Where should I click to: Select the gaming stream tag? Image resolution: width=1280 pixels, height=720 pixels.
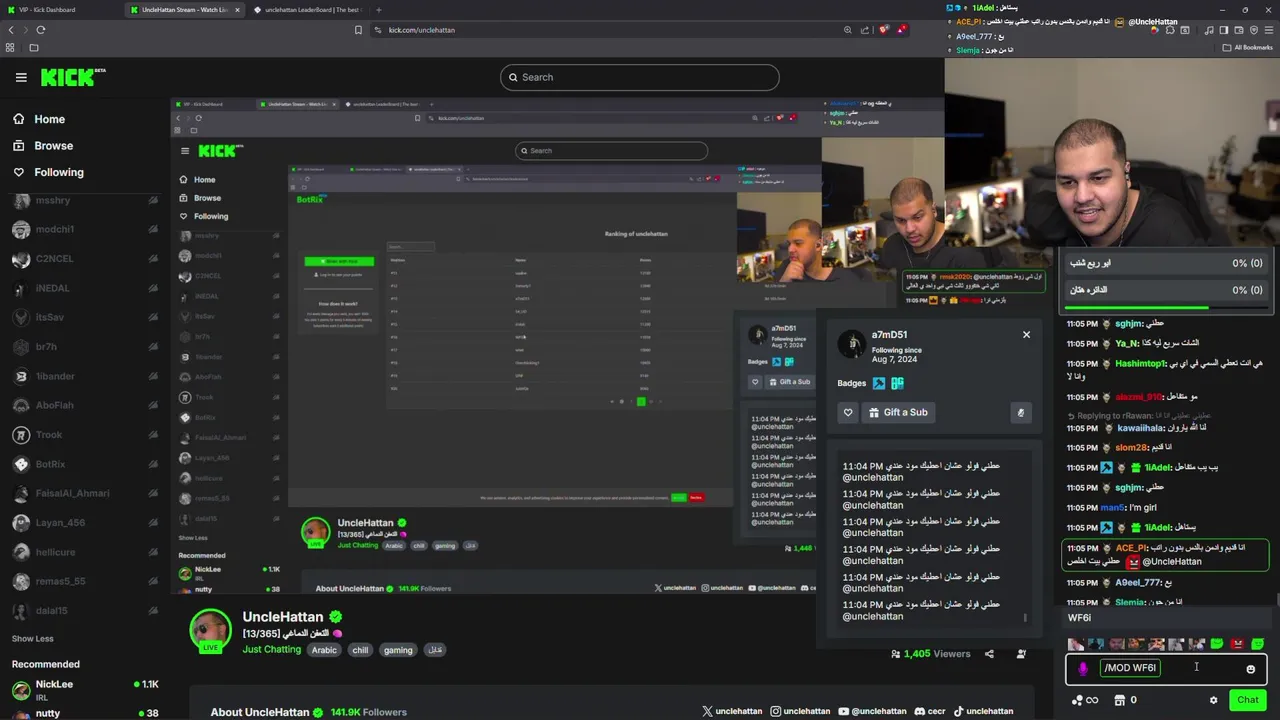398,650
